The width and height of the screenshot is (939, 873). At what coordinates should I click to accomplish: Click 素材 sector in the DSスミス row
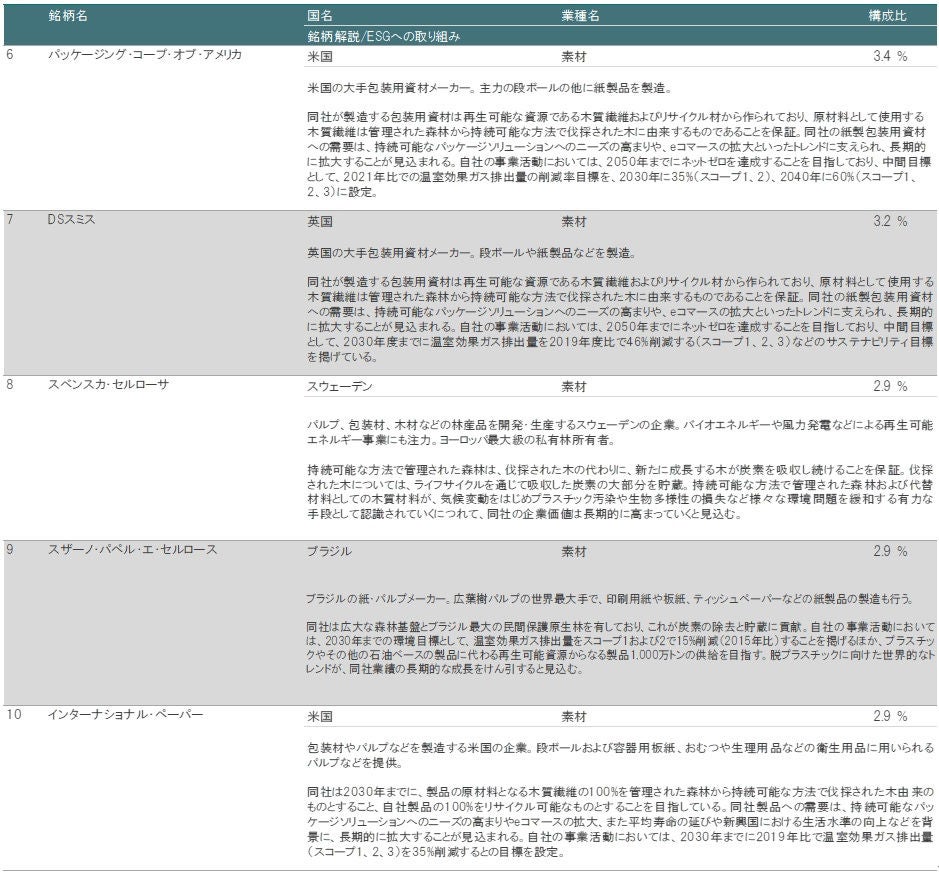574,221
